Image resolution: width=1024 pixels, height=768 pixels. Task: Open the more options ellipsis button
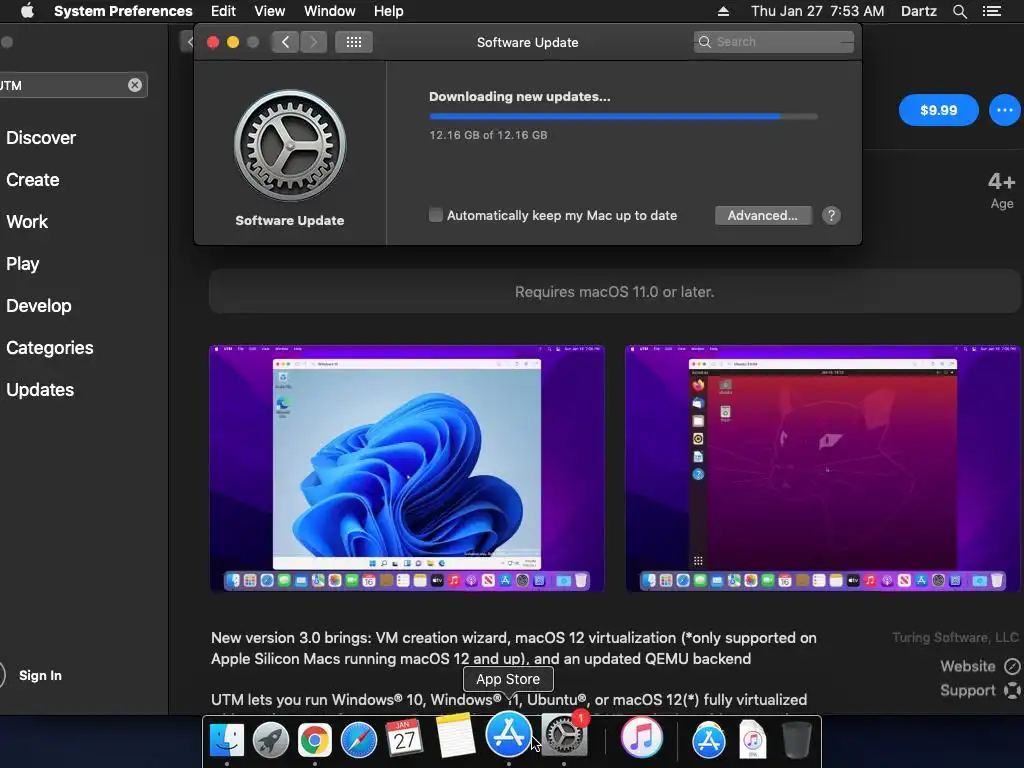1004,110
